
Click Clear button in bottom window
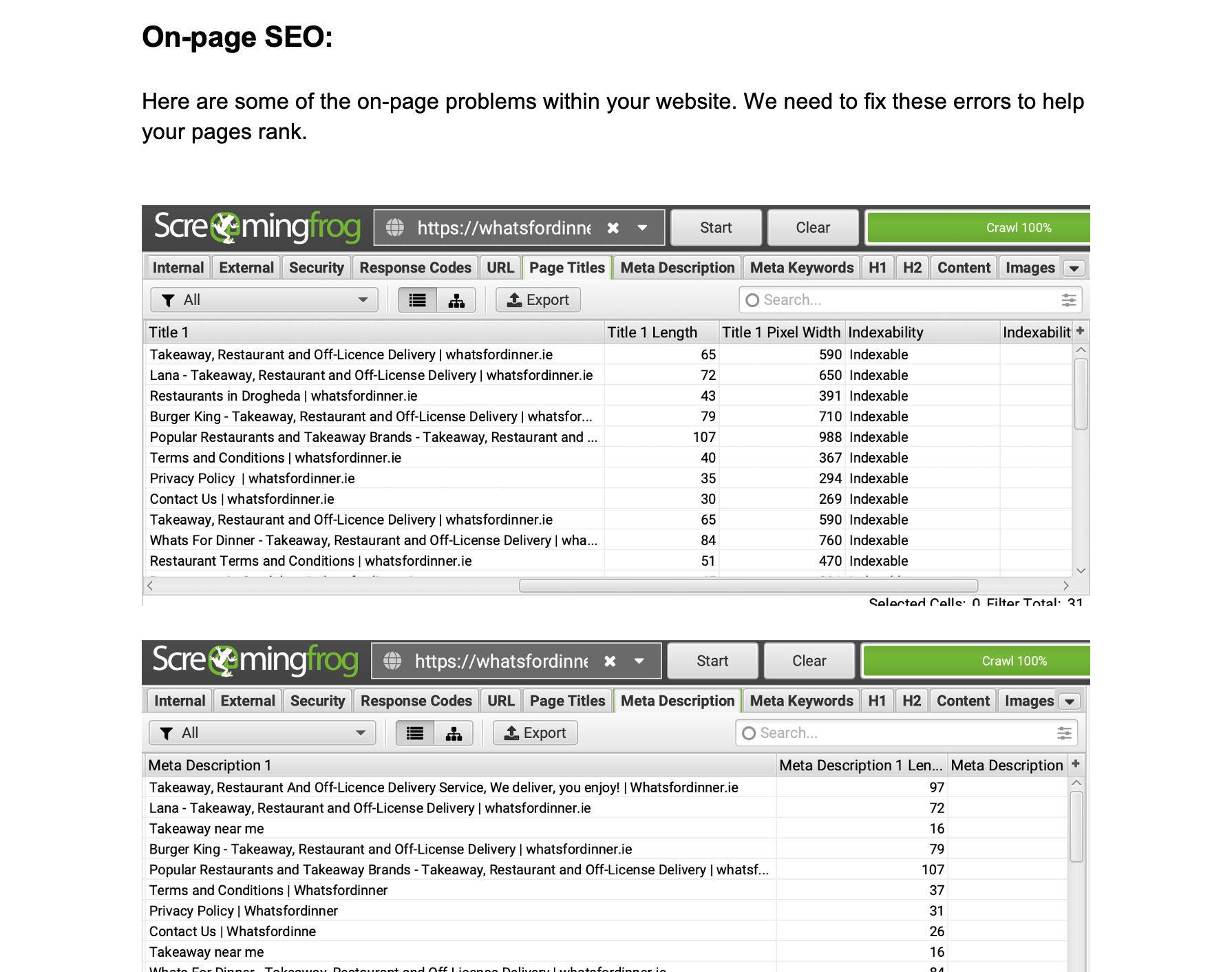[x=809, y=661]
